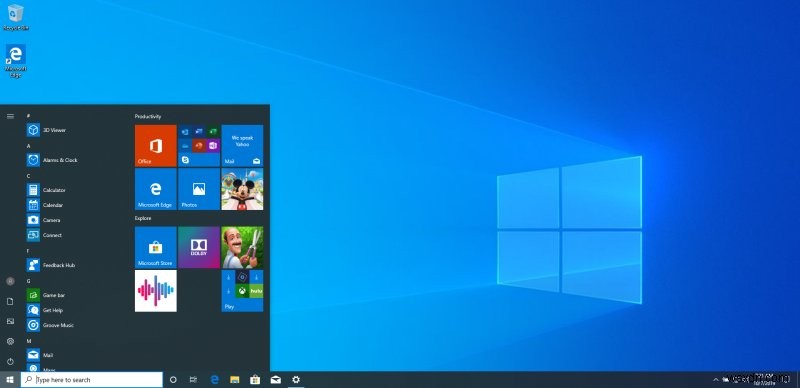The image size is (800, 388).
Task: Open the Photos tile
Action: [x=199, y=189]
